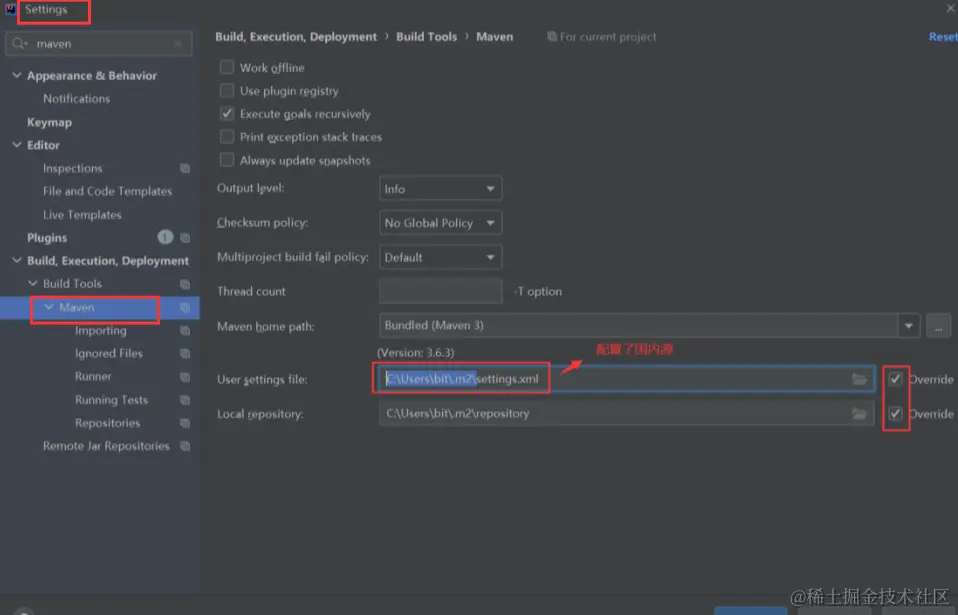Image resolution: width=958 pixels, height=615 pixels.
Task: Browse folder icon for User settings file
Action: pyautogui.click(x=859, y=379)
